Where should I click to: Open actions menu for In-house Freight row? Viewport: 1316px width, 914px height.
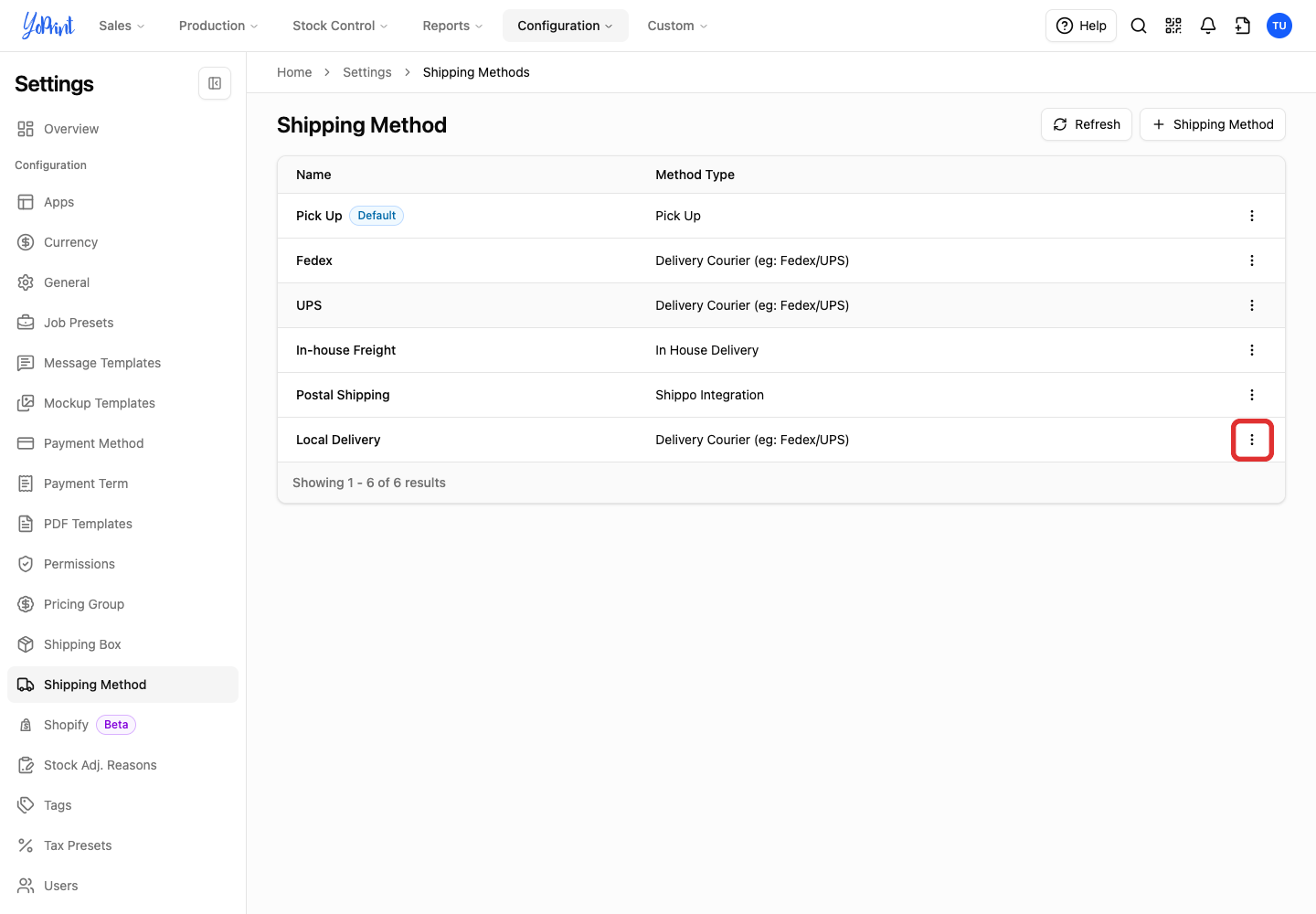point(1252,350)
